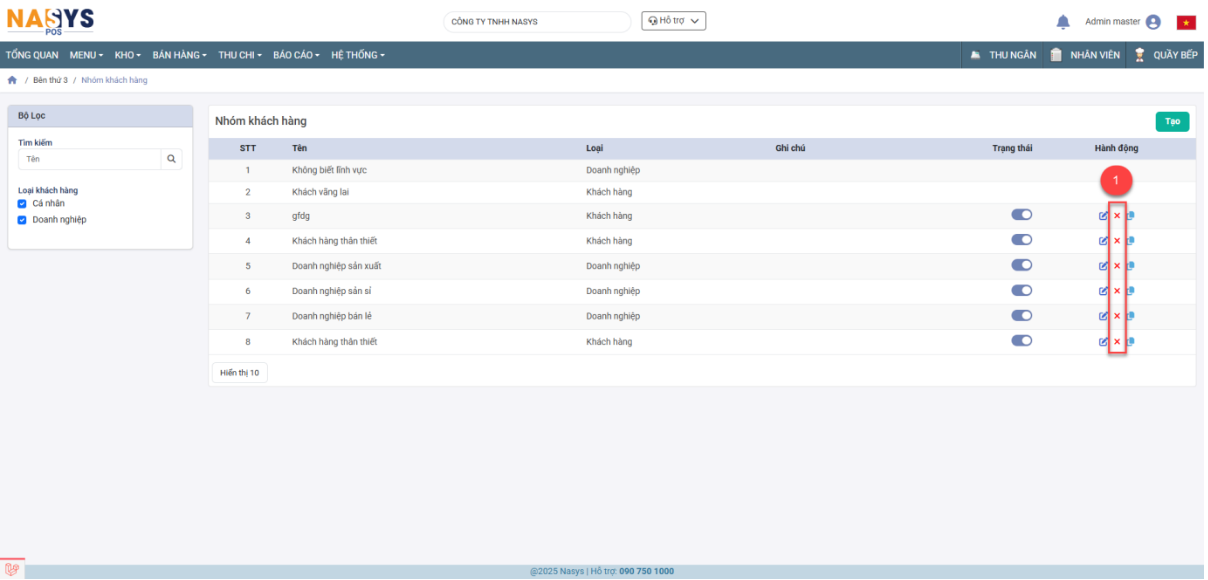The image size is (1208, 580).
Task: Click the Vietnam flag language icon
Action: click(1186, 22)
